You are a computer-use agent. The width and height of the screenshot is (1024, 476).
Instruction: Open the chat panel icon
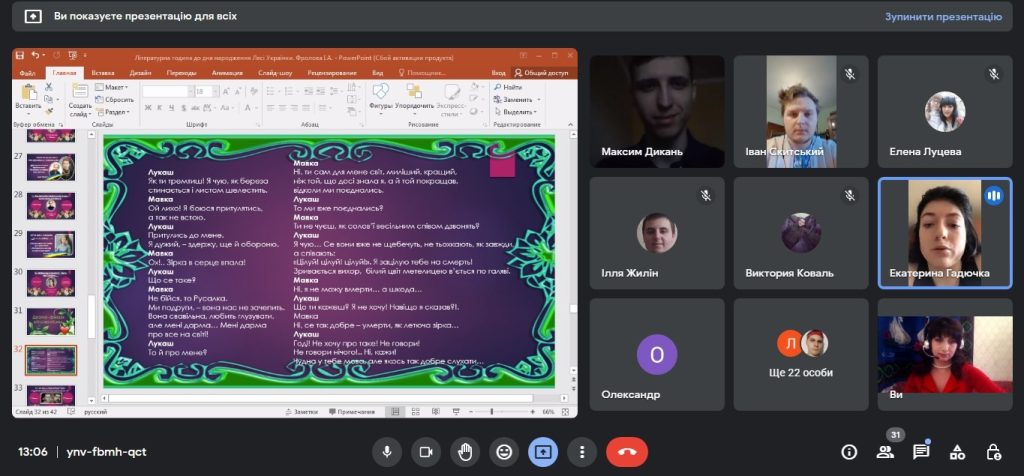click(x=921, y=451)
